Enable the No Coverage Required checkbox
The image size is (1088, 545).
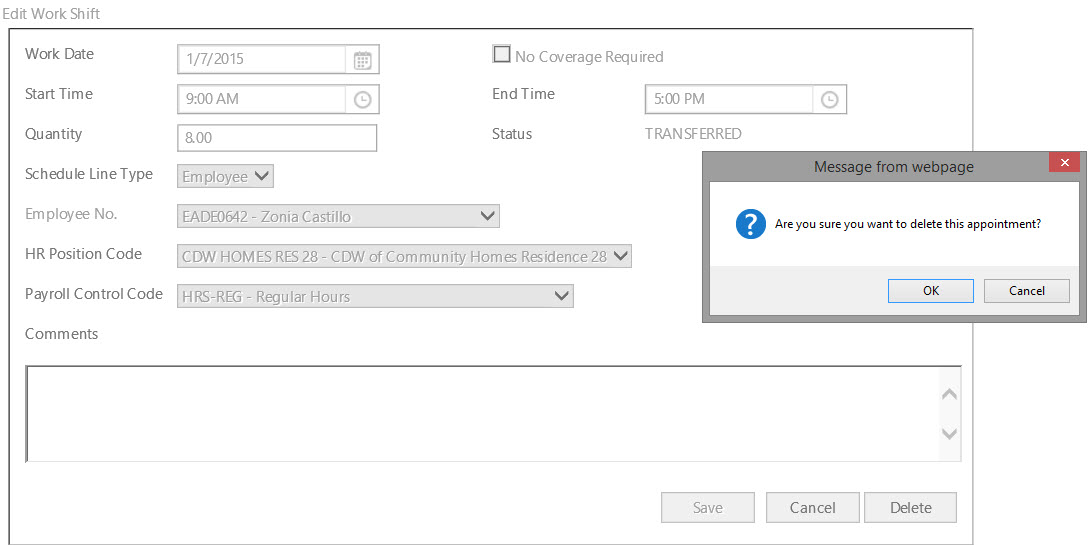(x=502, y=55)
